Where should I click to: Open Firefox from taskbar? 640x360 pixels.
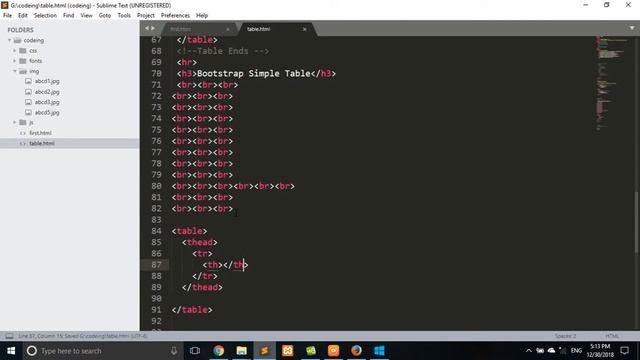[356, 351]
